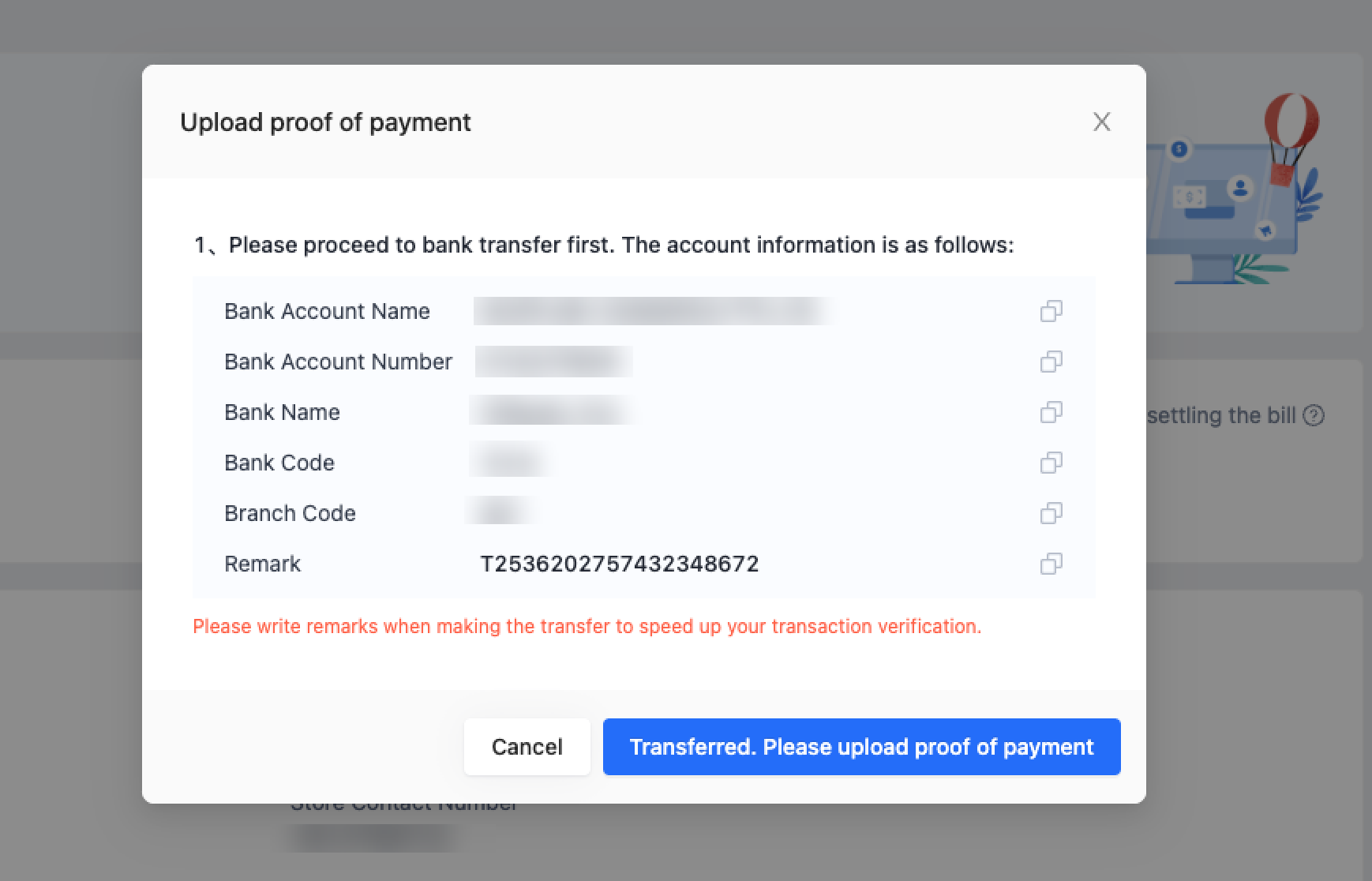Click the help icon beside settling the bill
Screen dimensions: 1372x881
[x=1314, y=415]
